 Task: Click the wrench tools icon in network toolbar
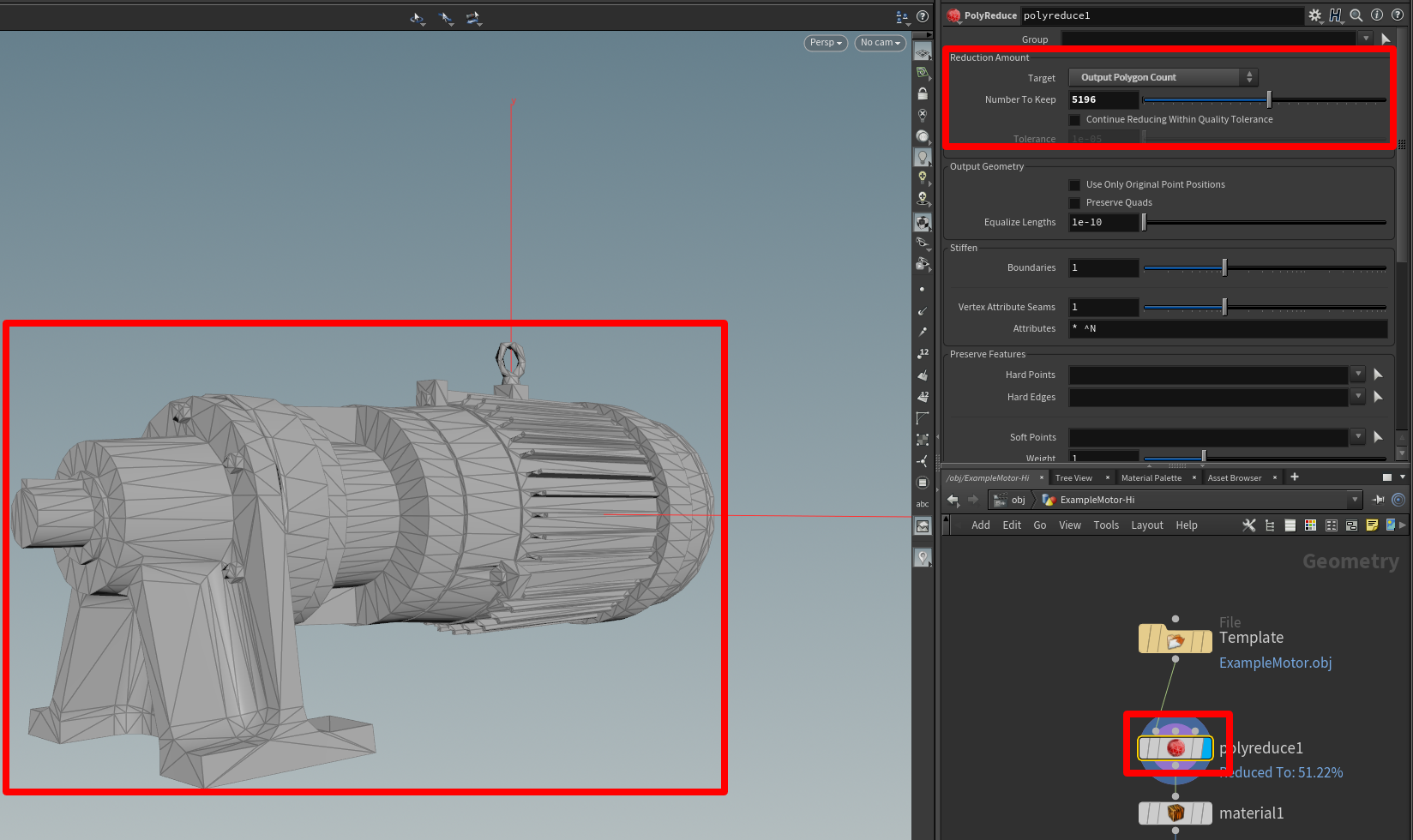coord(1248,525)
